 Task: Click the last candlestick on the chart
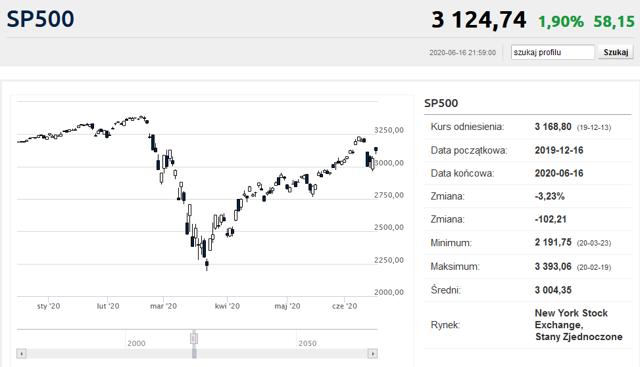click(x=376, y=150)
